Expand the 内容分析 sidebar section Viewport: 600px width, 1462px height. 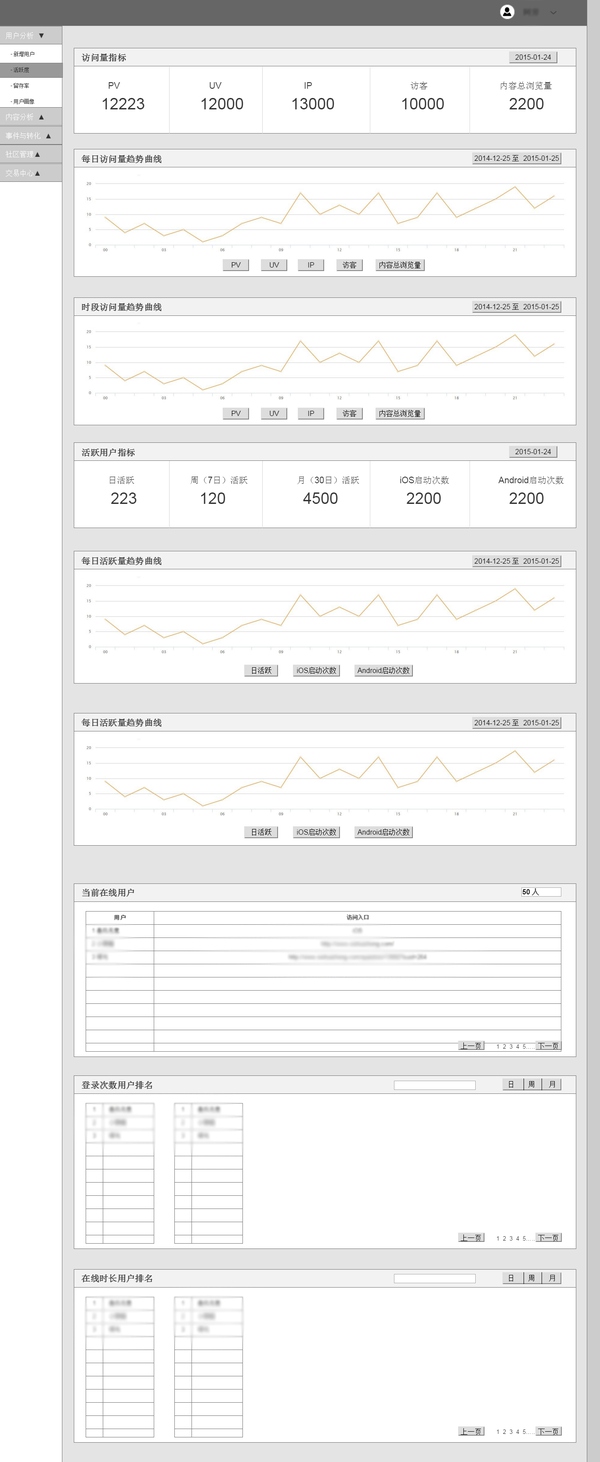[30, 117]
